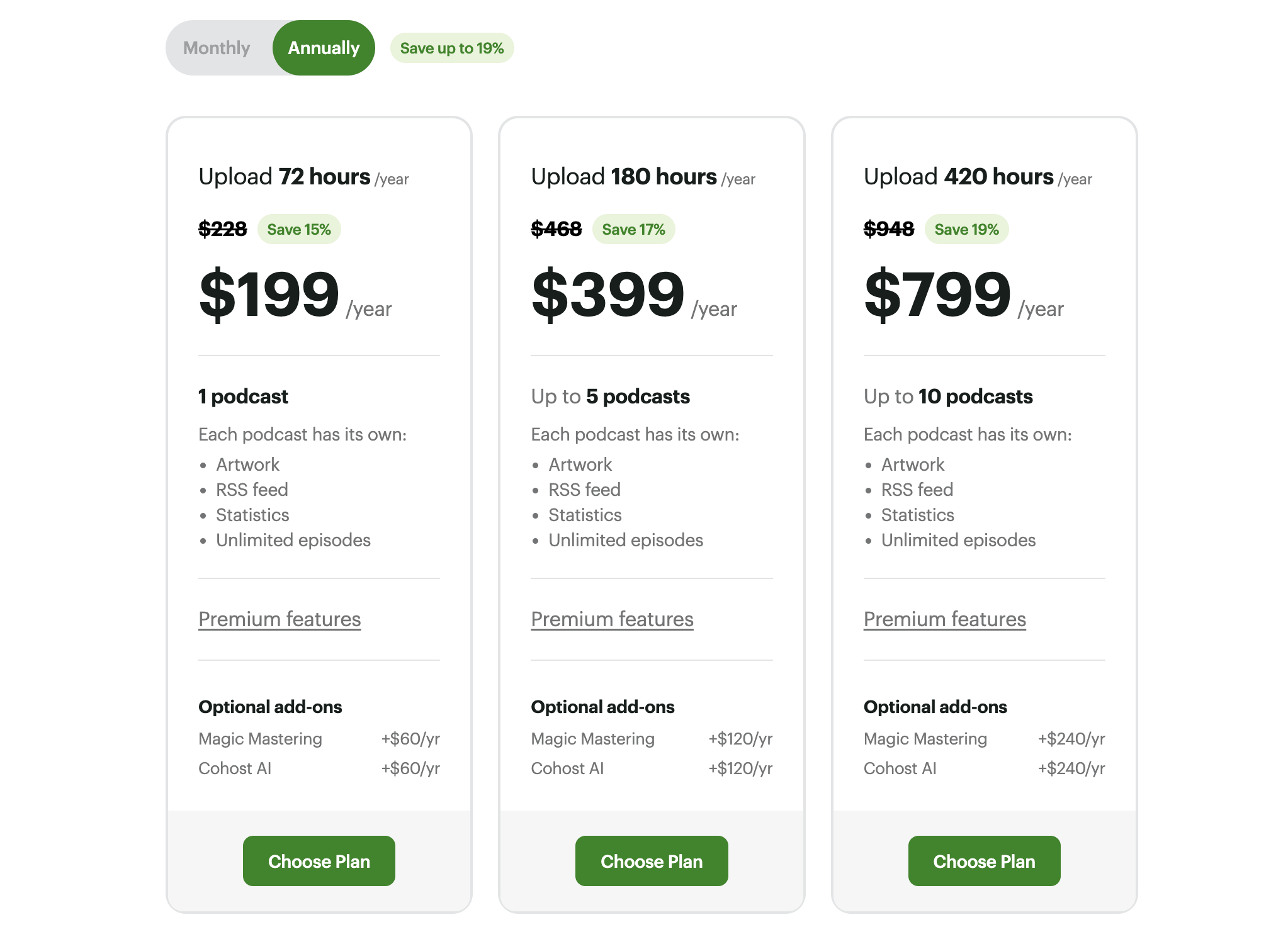The width and height of the screenshot is (1288, 939).
Task: Click Cohost AI add-on at +$120/yr
Action: click(567, 768)
